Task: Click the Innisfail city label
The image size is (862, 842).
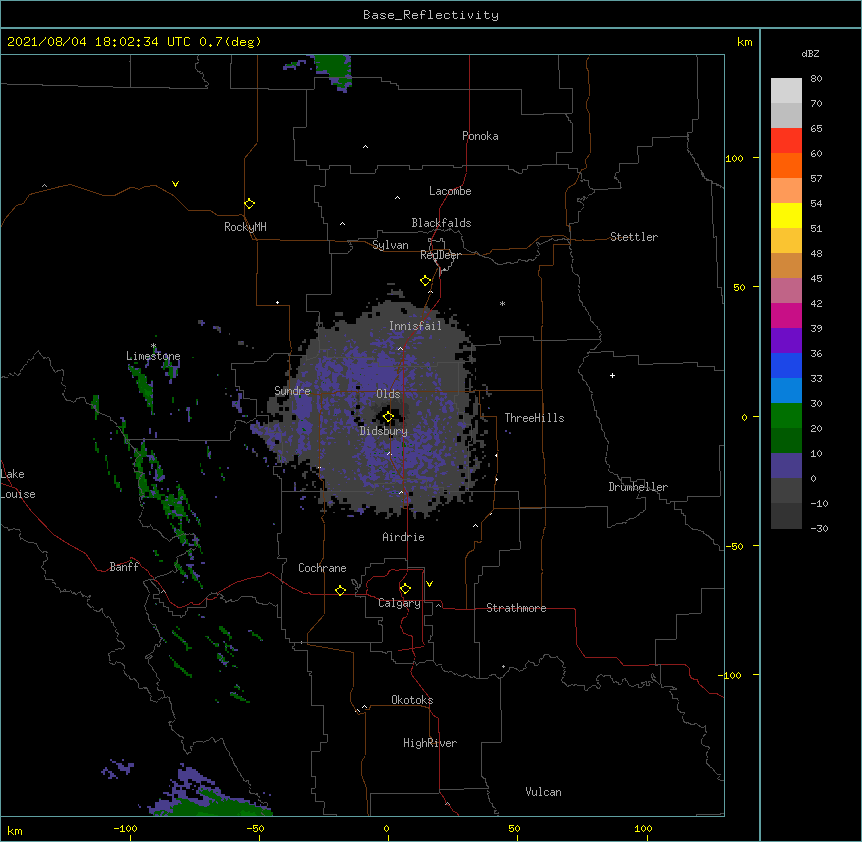Action: coord(415,326)
